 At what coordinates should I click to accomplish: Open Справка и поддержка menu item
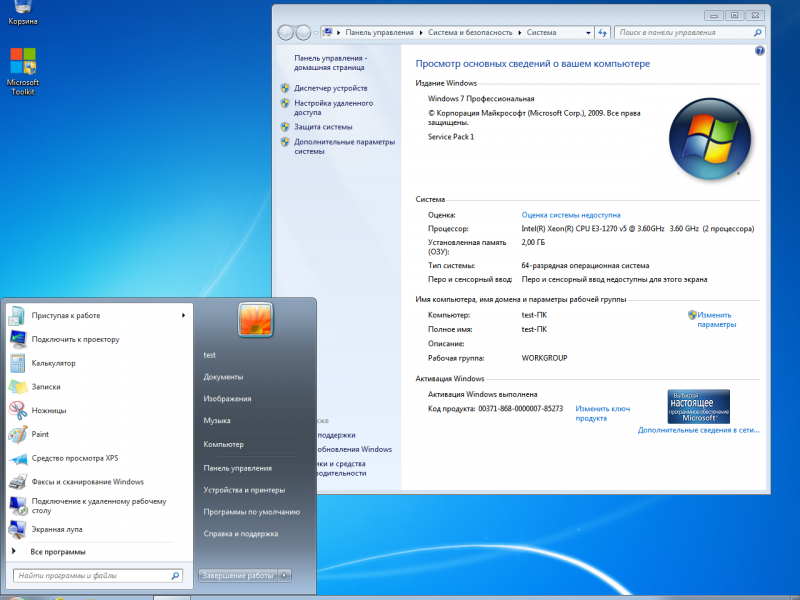pos(240,534)
